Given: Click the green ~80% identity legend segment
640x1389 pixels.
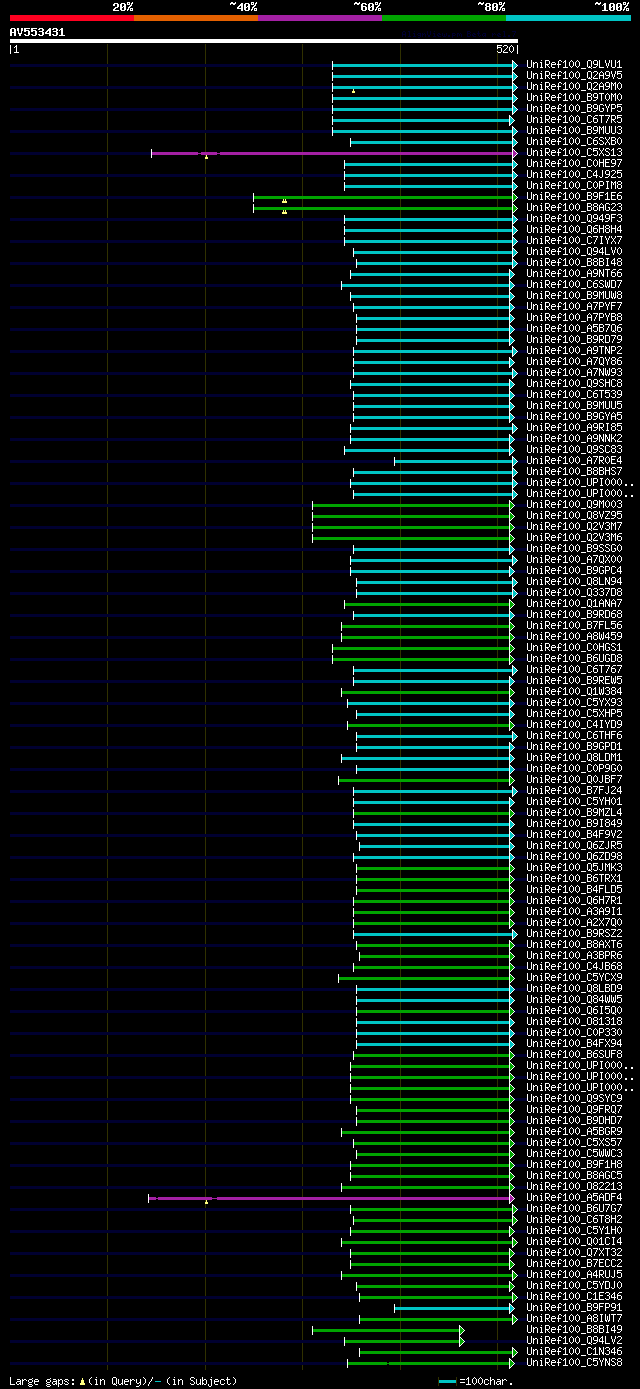Looking at the screenshot, I should (x=444, y=18).
